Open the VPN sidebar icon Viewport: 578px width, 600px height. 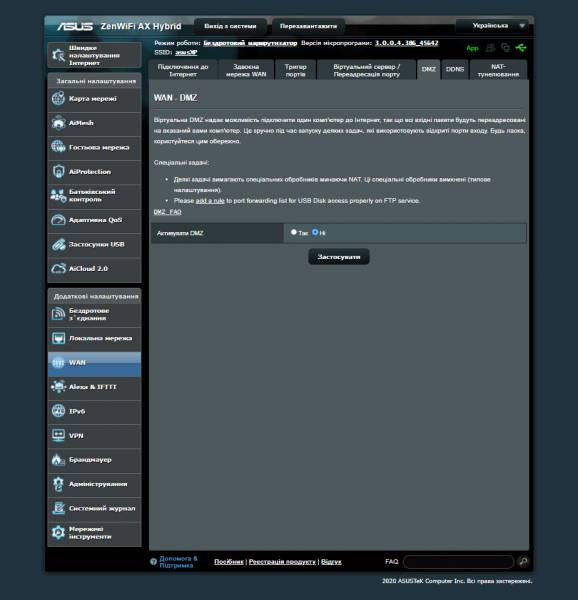click(x=58, y=435)
